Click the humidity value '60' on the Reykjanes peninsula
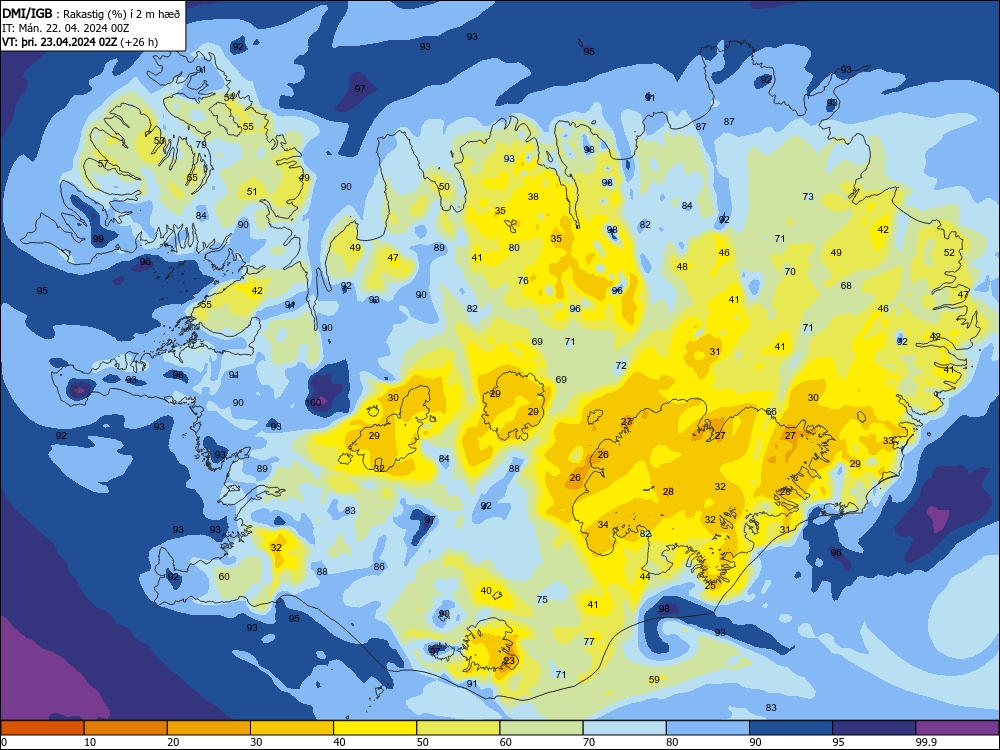The height and width of the screenshot is (750, 1000). (224, 577)
